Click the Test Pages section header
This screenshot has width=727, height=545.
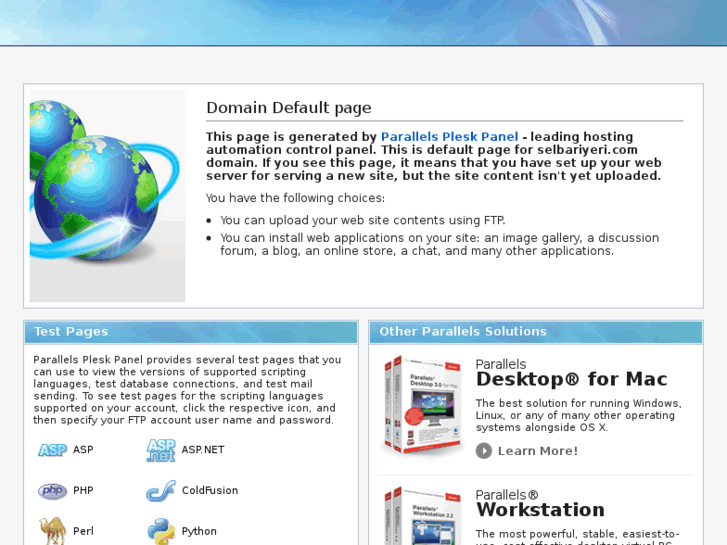pos(191,332)
